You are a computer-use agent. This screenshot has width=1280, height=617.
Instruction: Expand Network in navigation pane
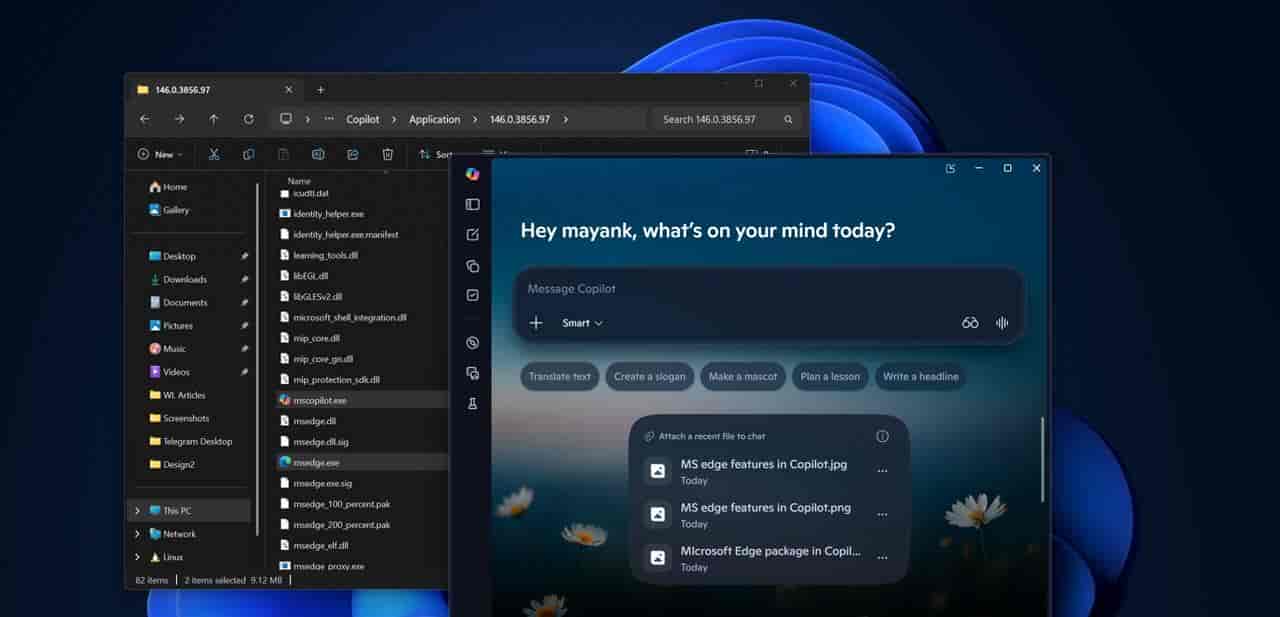point(137,534)
